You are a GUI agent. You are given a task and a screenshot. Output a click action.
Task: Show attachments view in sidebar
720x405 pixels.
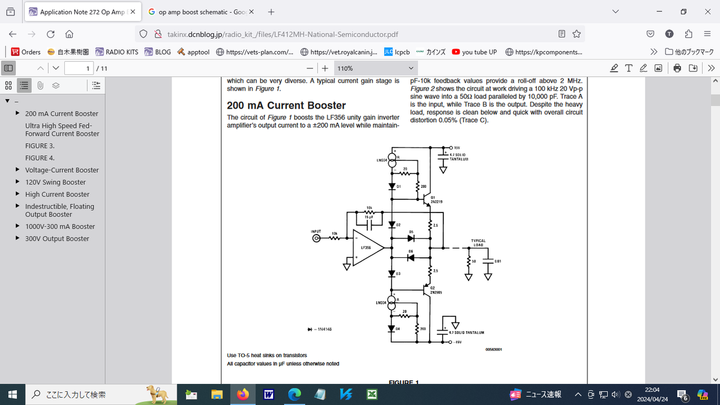click(x=41, y=86)
